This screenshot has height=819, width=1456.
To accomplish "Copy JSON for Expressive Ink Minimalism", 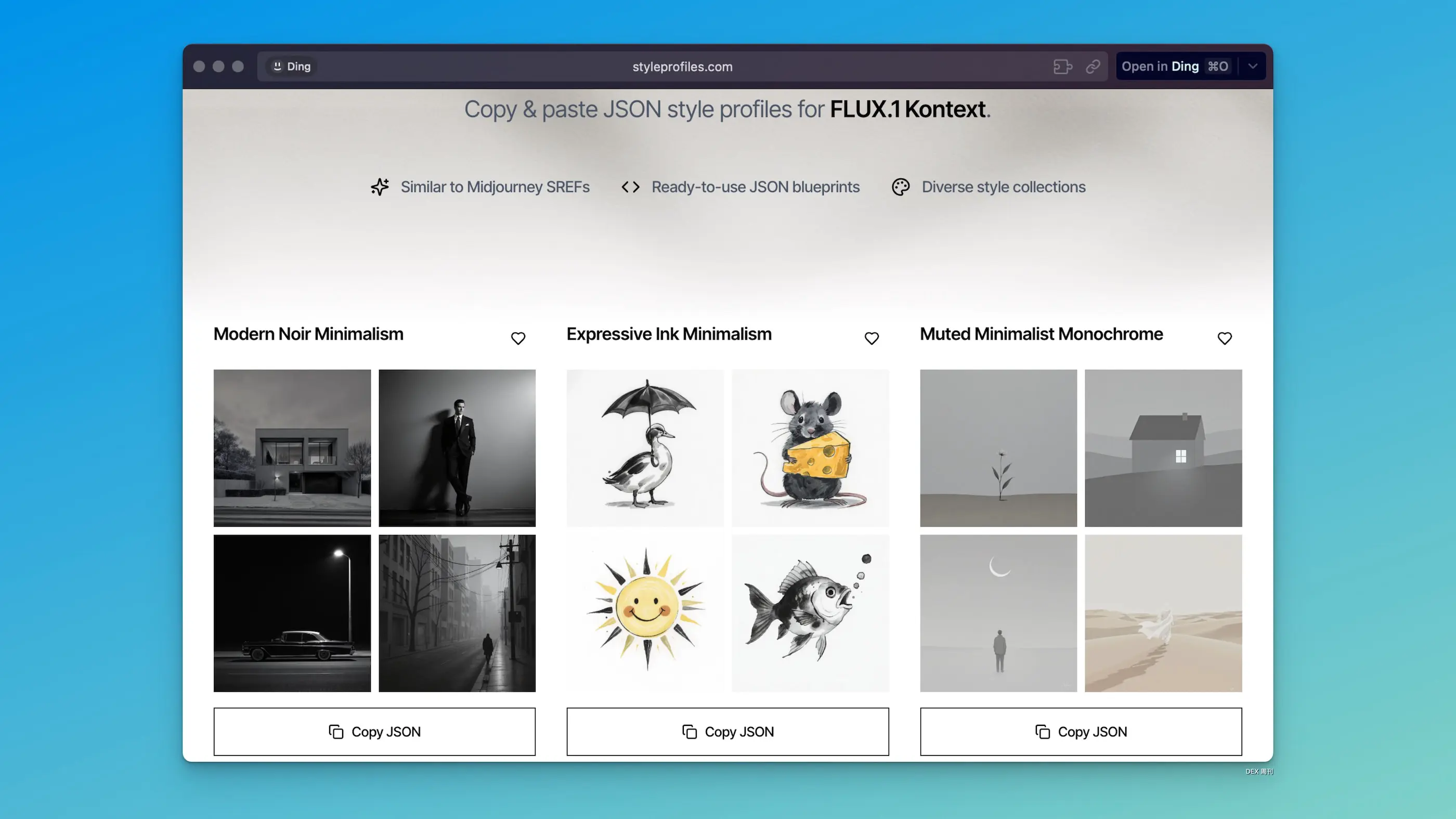I will (x=727, y=732).
